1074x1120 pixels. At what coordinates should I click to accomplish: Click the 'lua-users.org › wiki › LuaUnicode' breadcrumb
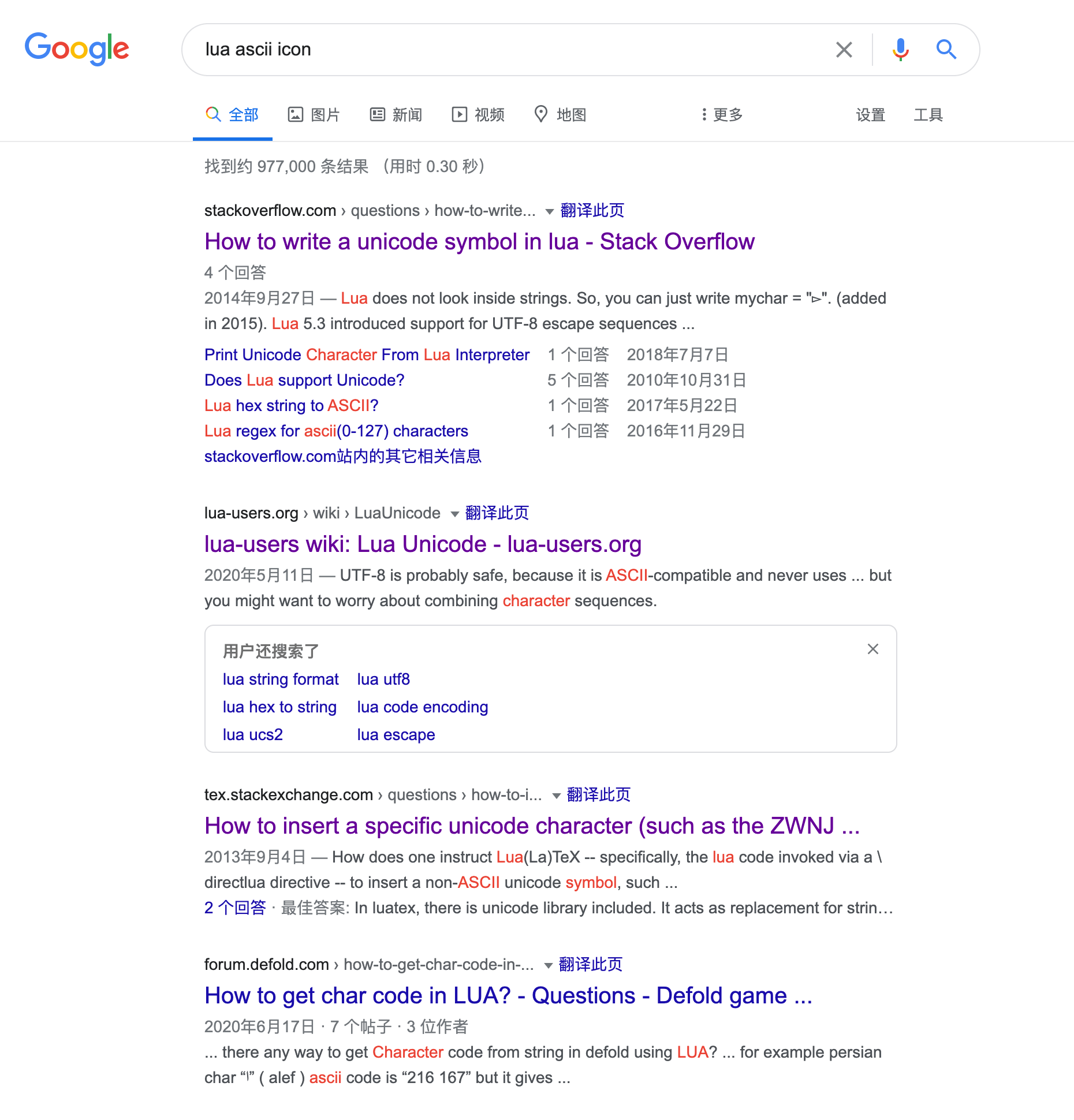[322, 513]
